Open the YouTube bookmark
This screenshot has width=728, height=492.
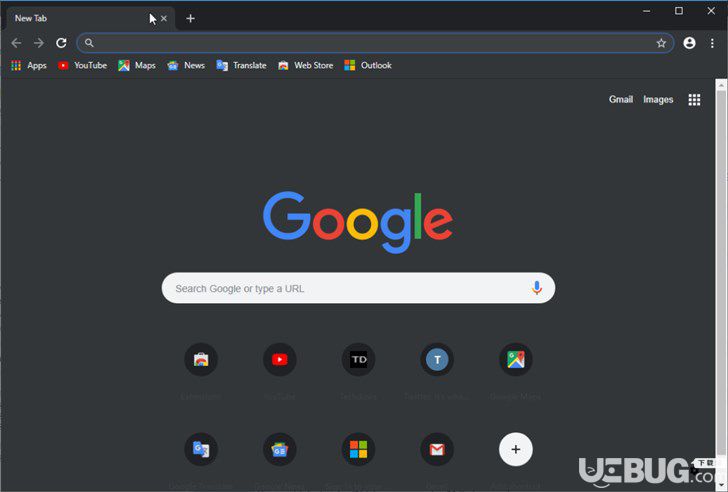pyautogui.click(x=83, y=65)
